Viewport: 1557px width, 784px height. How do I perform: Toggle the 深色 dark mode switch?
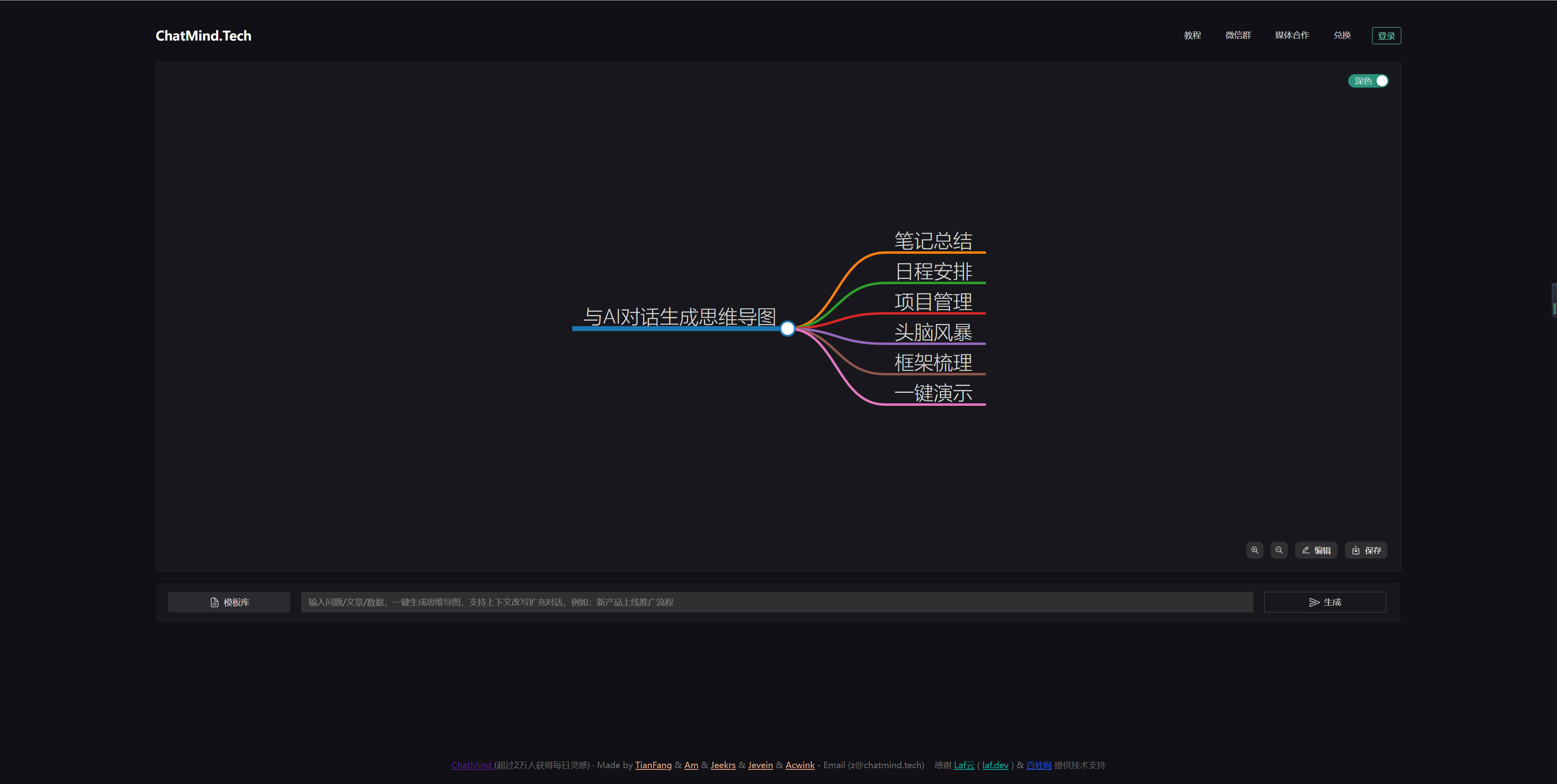click(x=1368, y=81)
